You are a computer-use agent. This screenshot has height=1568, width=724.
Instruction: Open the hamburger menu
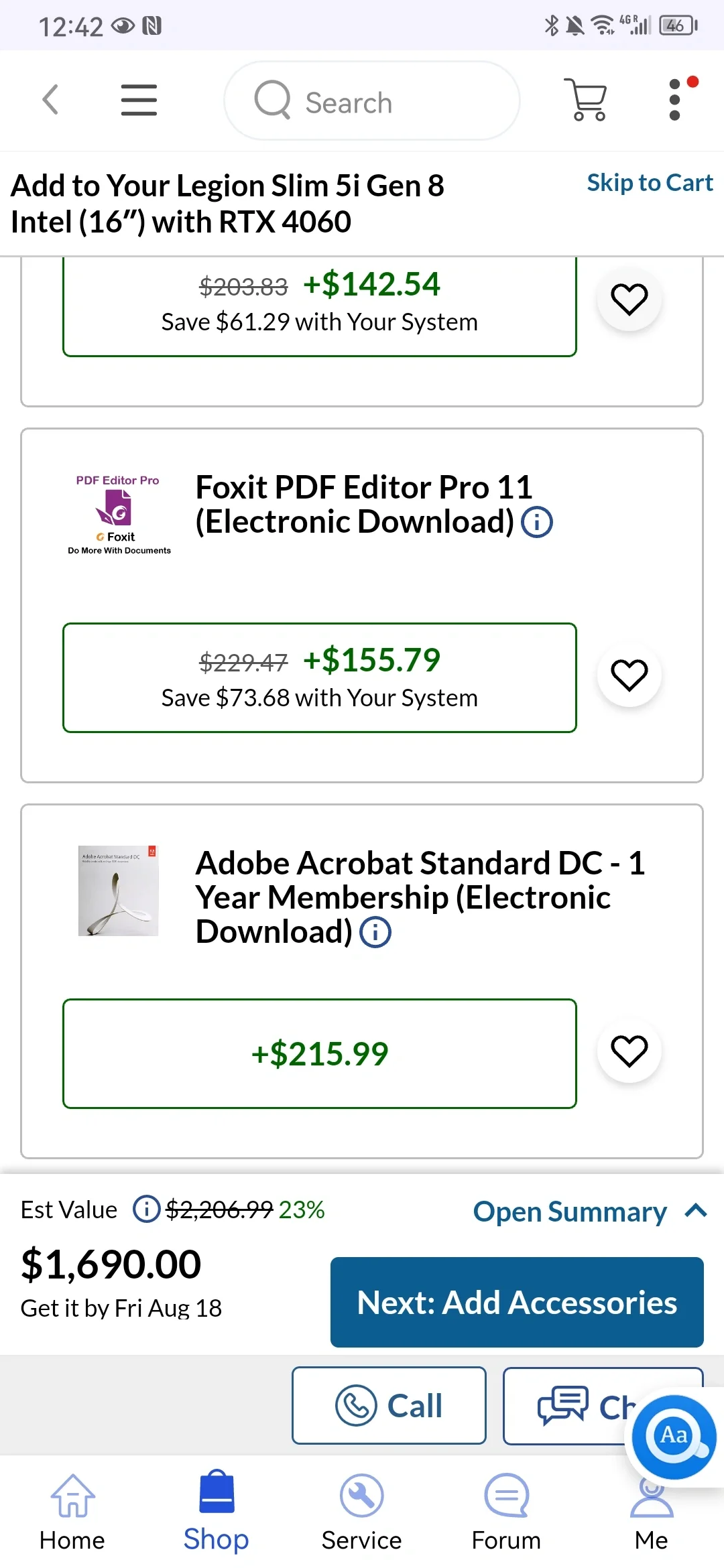tap(139, 101)
